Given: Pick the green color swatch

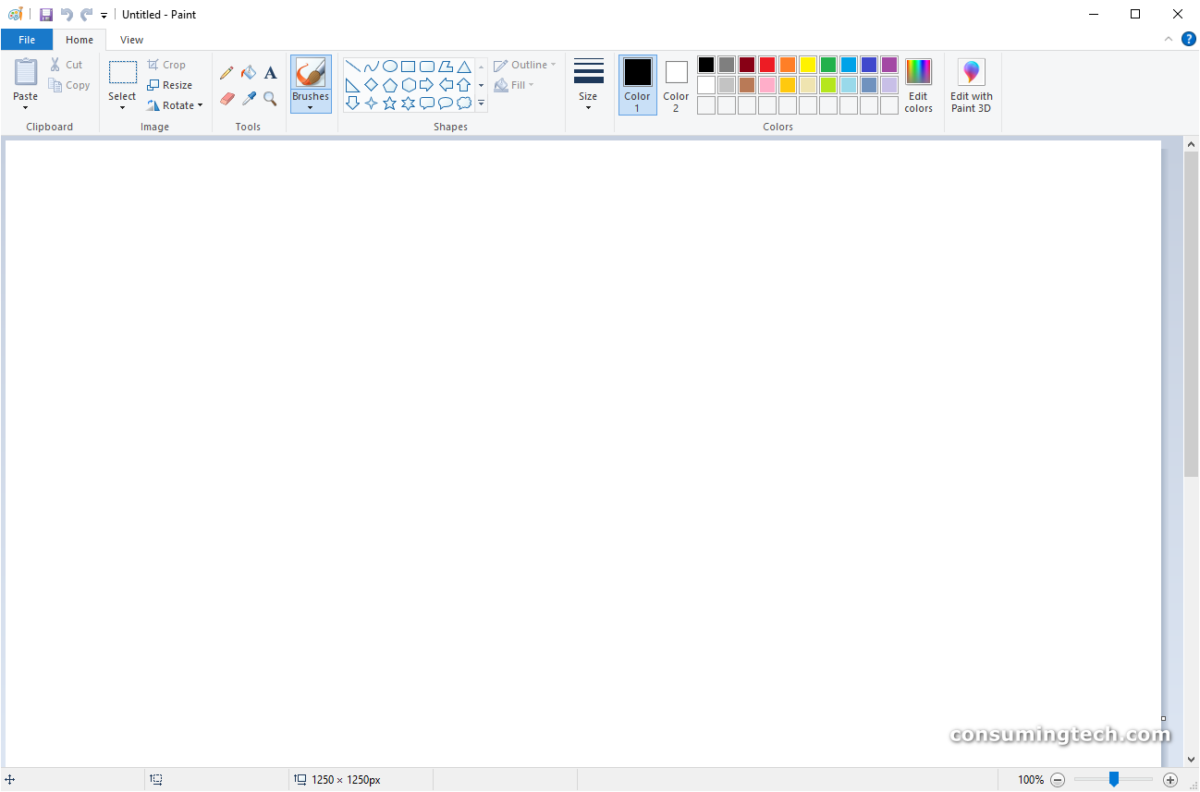Looking at the screenshot, I should [x=828, y=65].
